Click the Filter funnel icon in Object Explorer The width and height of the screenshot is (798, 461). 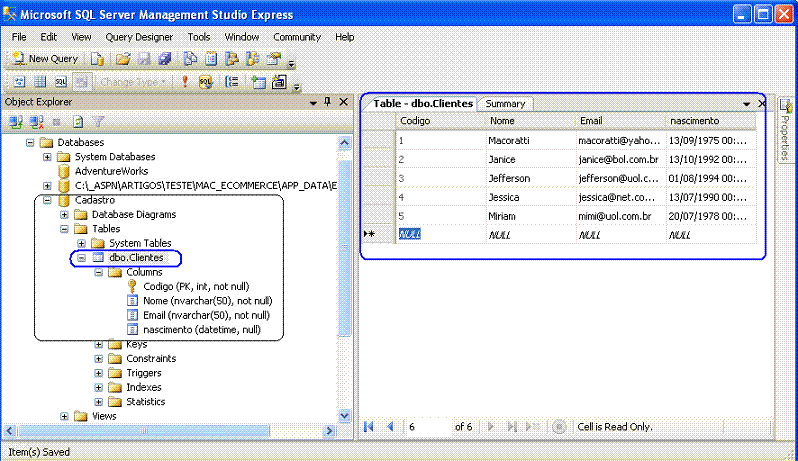[98, 122]
